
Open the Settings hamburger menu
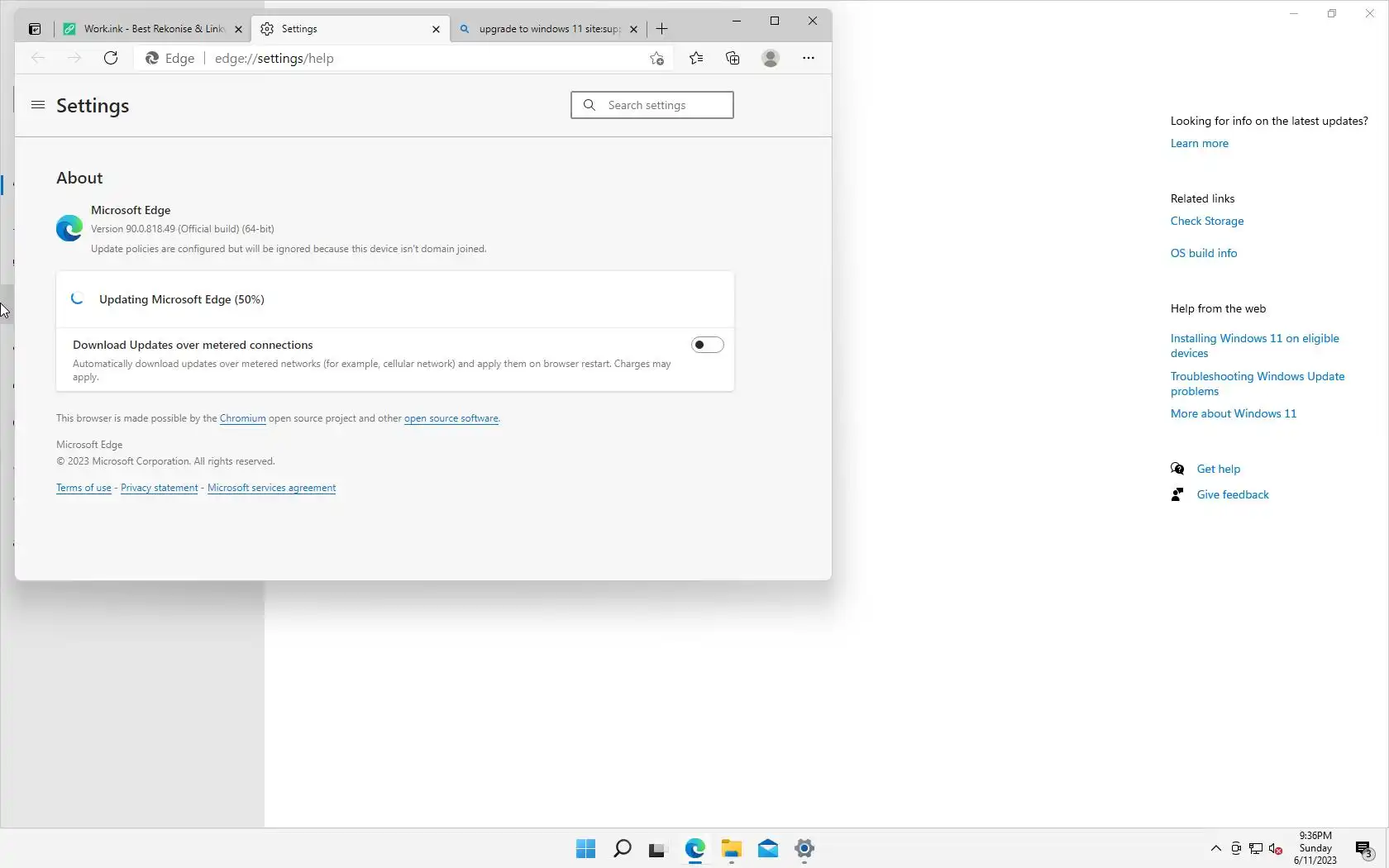(38, 105)
